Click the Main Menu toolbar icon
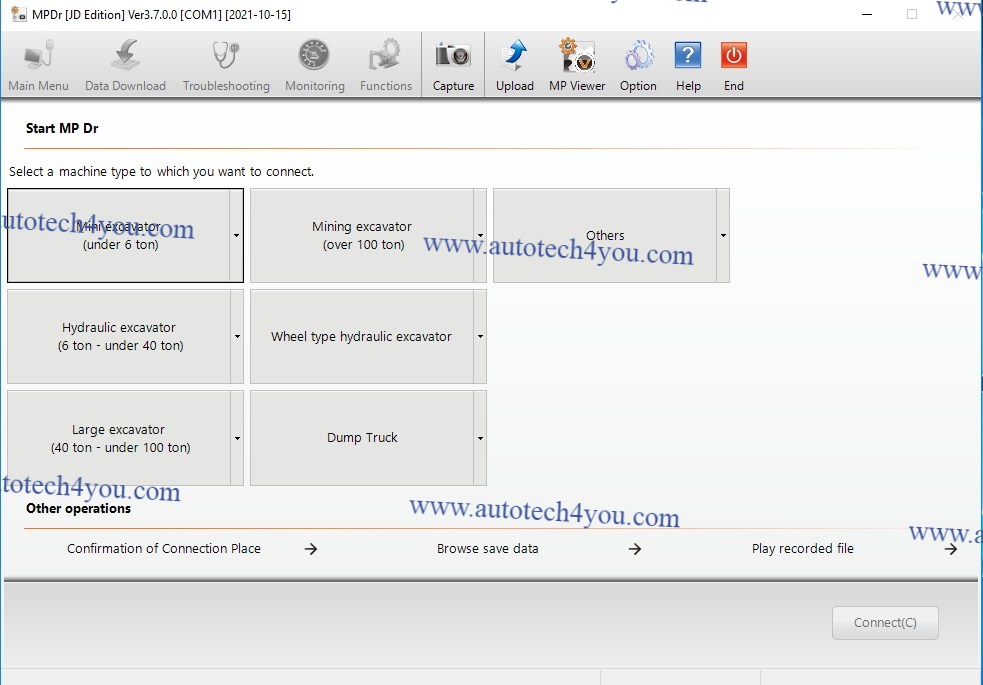 coord(38,56)
